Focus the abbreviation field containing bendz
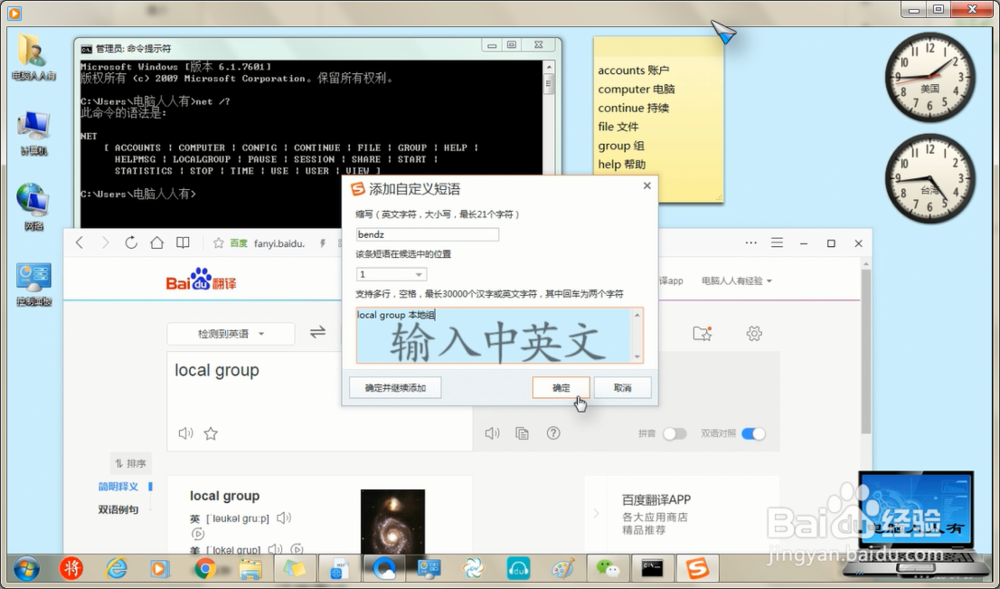The image size is (1000, 589). pyautogui.click(x=427, y=235)
